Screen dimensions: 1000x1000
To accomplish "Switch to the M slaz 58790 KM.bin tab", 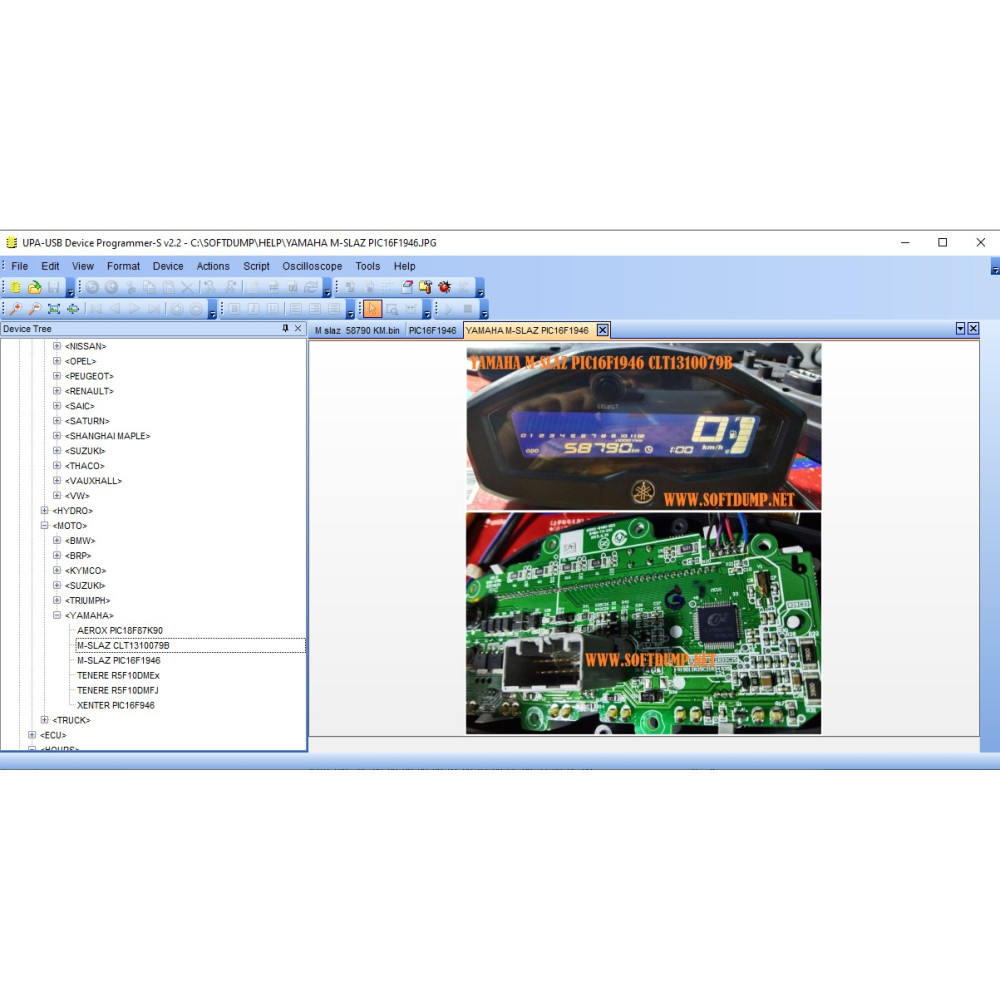I will click(x=357, y=330).
